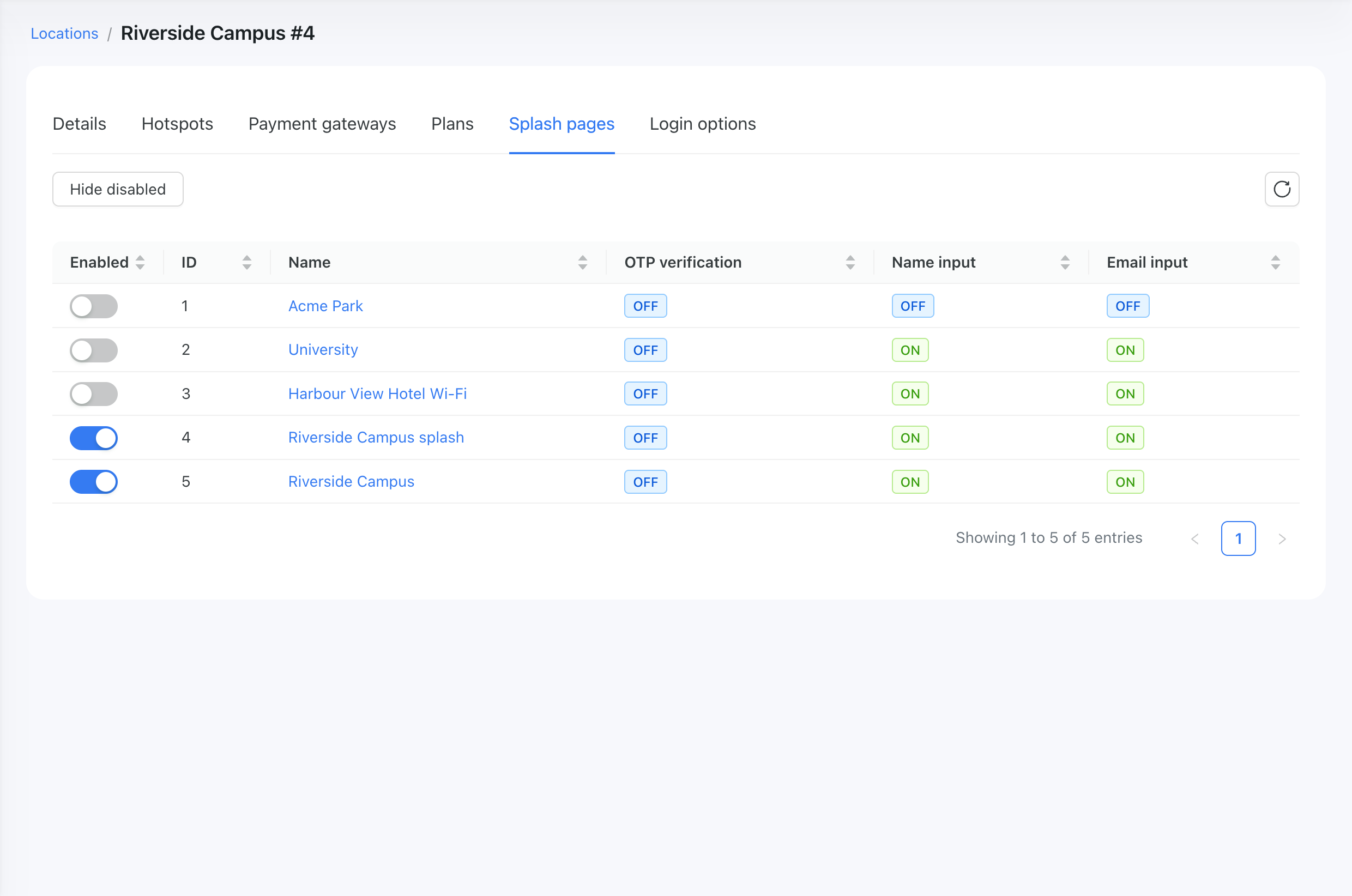The width and height of the screenshot is (1352, 896).
Task: Enable the Acme Park splash page
Action: (94, 306)
